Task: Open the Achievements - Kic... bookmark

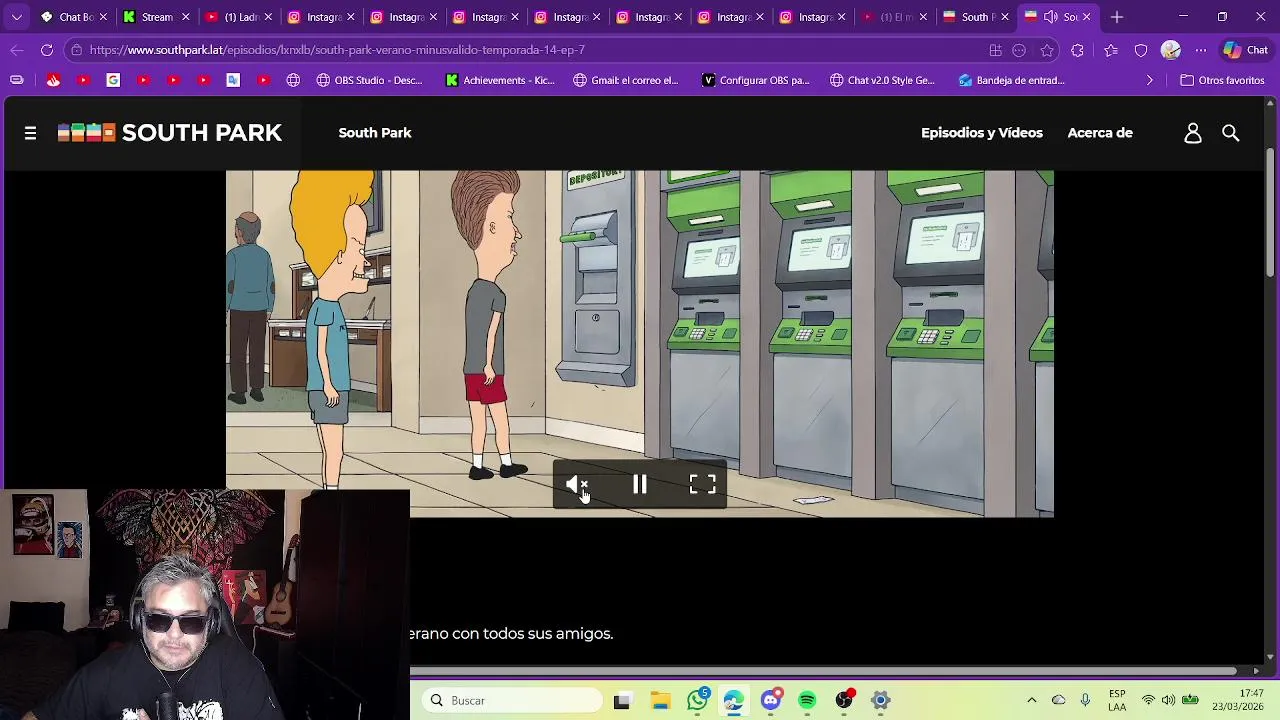Action: tap(500, 80)
